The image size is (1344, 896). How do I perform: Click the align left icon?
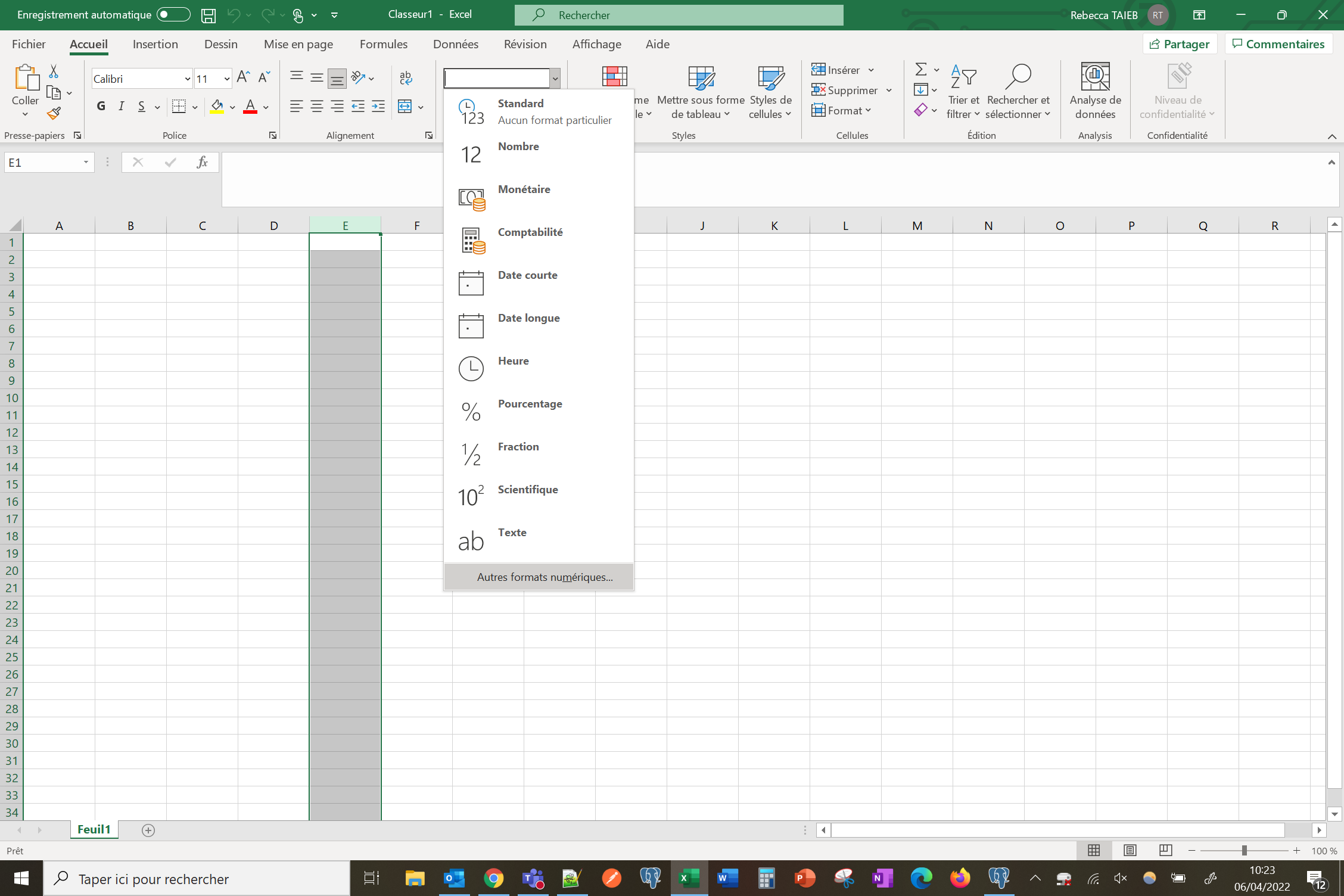point(296,107)
